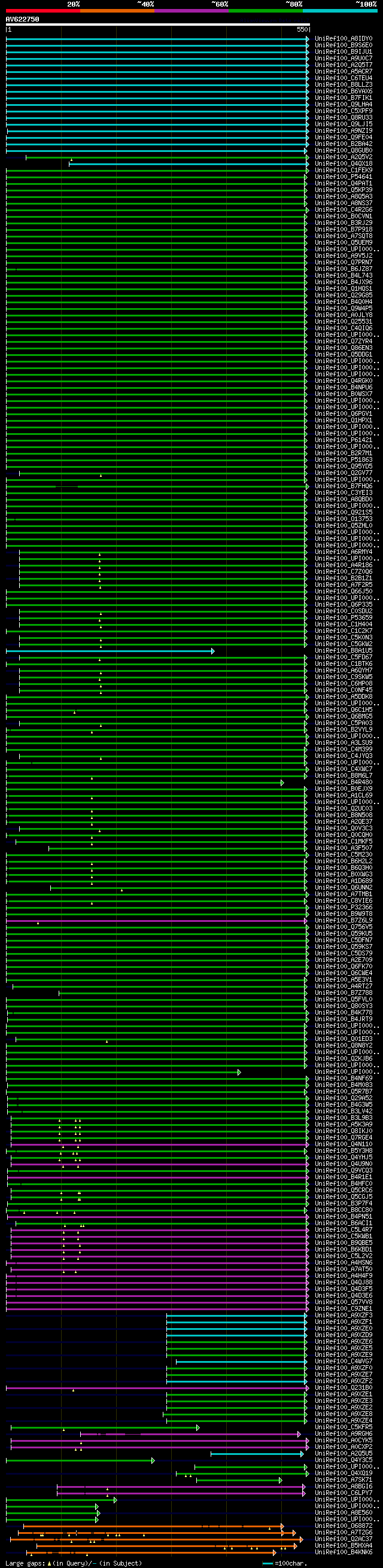Select hit label UniRef100_P54641
The image size is (383, 1568).
344,177
